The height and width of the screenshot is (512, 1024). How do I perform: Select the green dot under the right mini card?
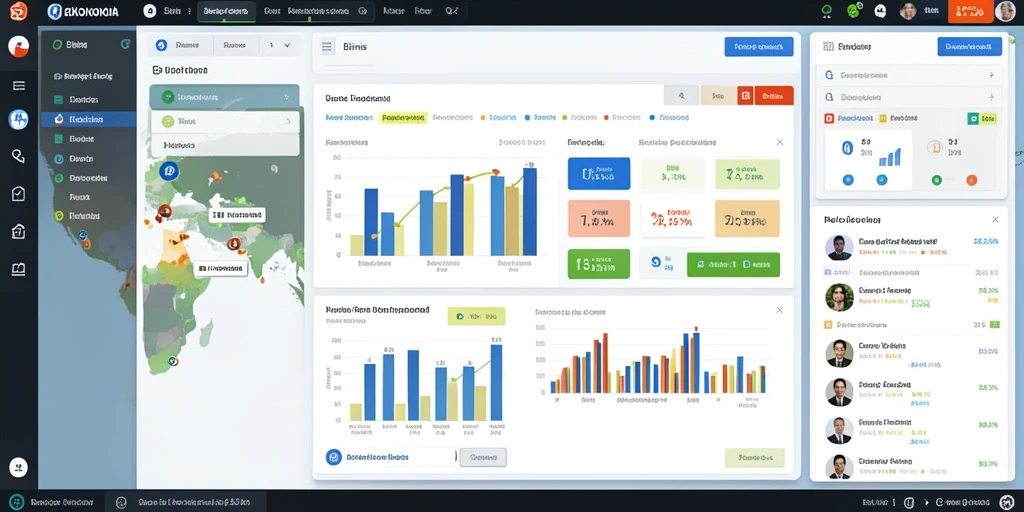(x=936, y=179)
